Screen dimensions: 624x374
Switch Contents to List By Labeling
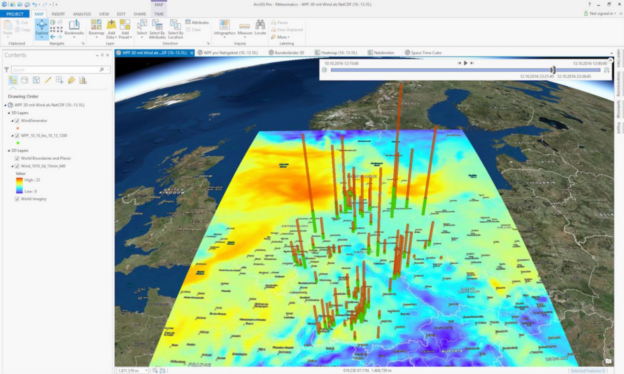(71, 80)
